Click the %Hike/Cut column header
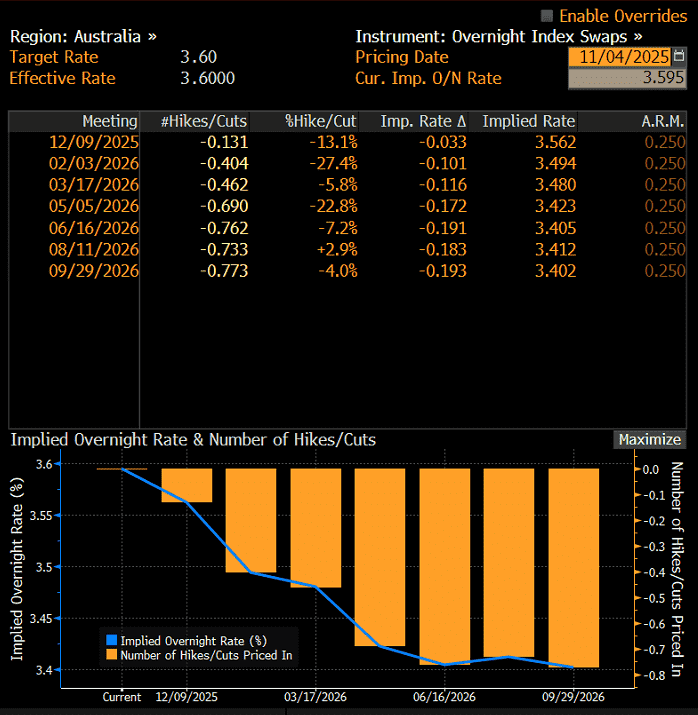 coord(320,121)
